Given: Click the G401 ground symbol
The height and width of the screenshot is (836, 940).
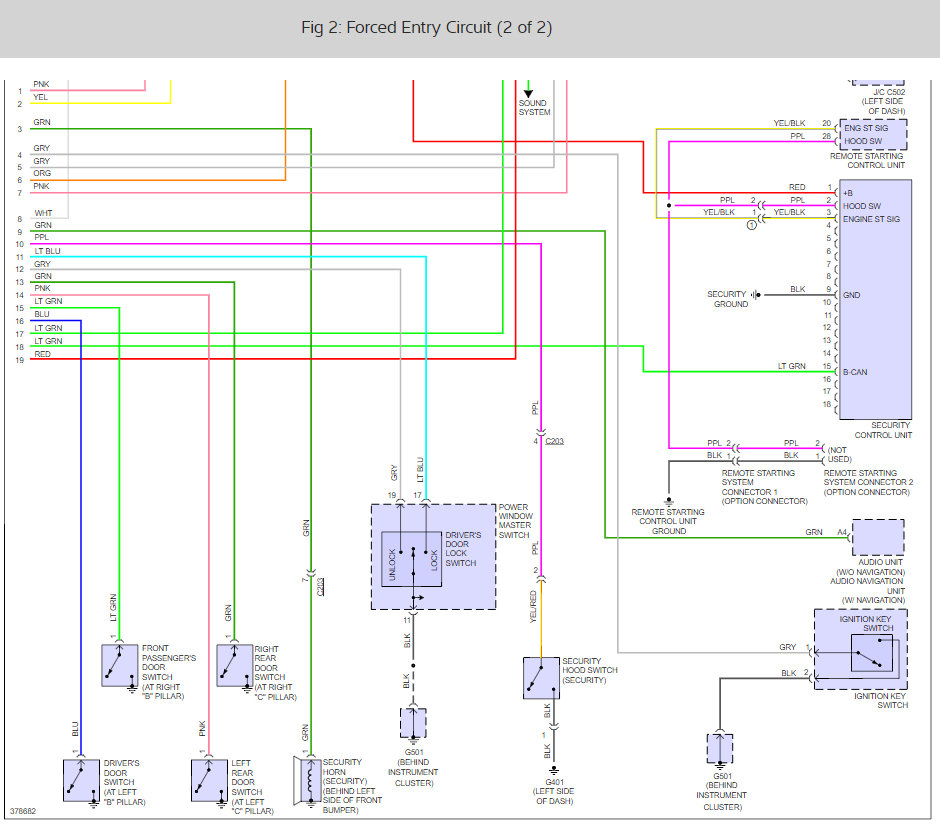Looking at the screenshot, I should click(554, 770).
